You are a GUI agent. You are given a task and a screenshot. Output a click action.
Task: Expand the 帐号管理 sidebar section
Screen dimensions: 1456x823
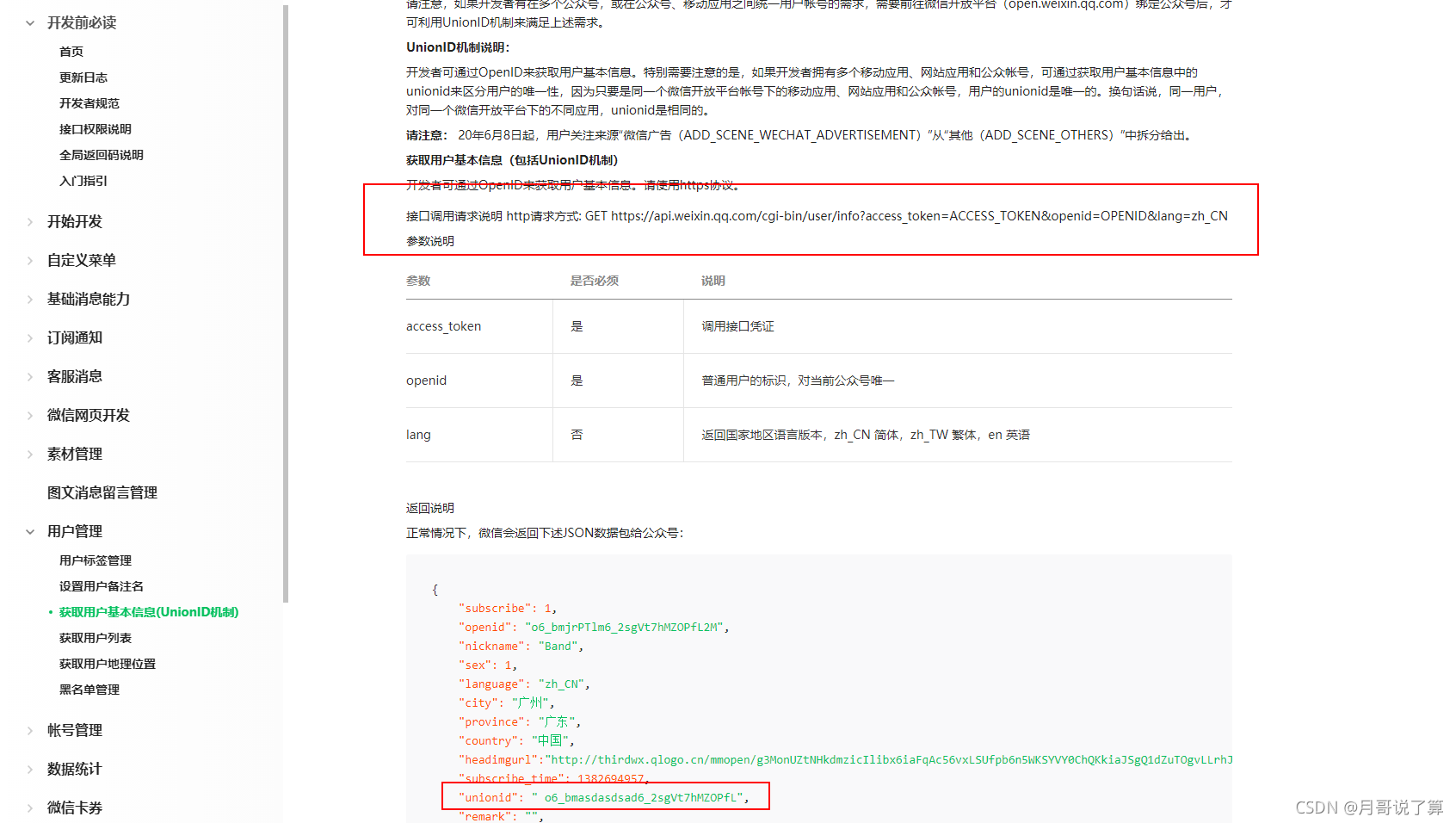[75, 729]
